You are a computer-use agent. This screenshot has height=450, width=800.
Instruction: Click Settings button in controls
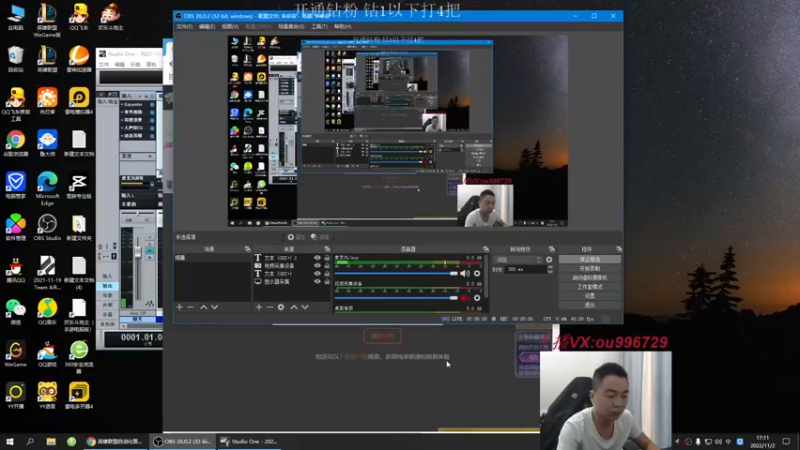pos(590,296)
